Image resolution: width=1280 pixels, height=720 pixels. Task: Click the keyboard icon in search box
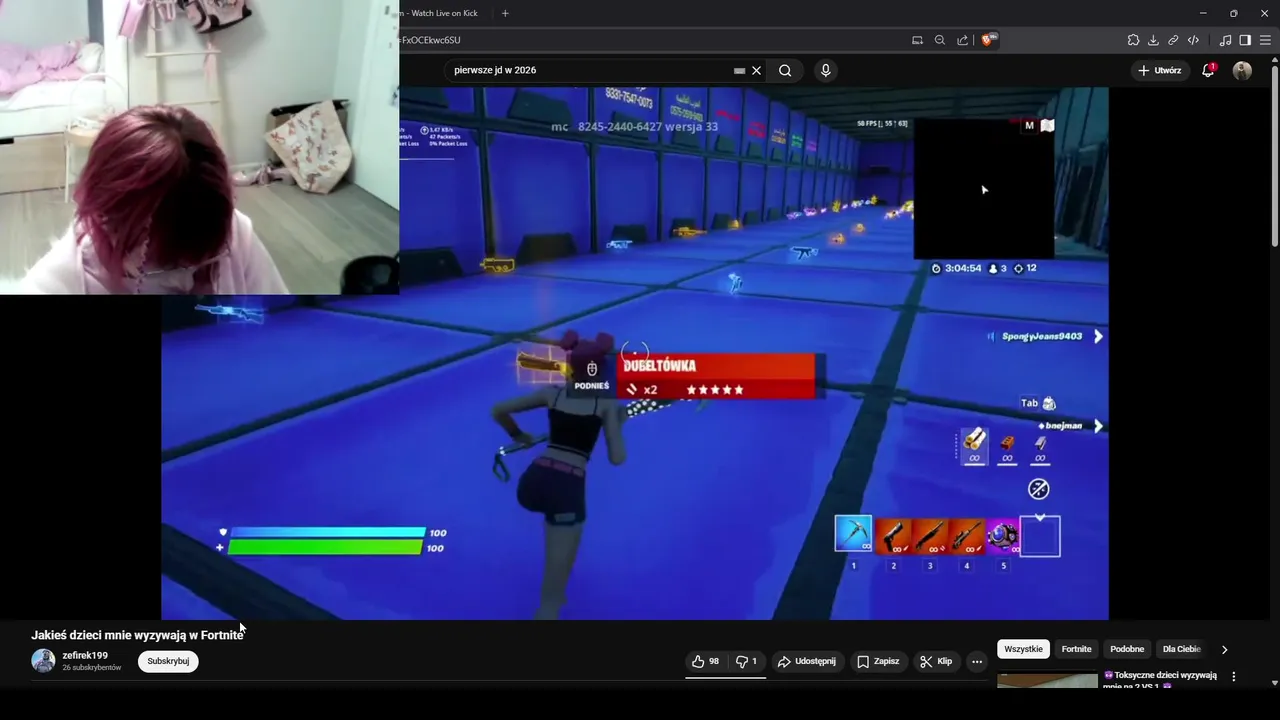(x=739, y=70)
